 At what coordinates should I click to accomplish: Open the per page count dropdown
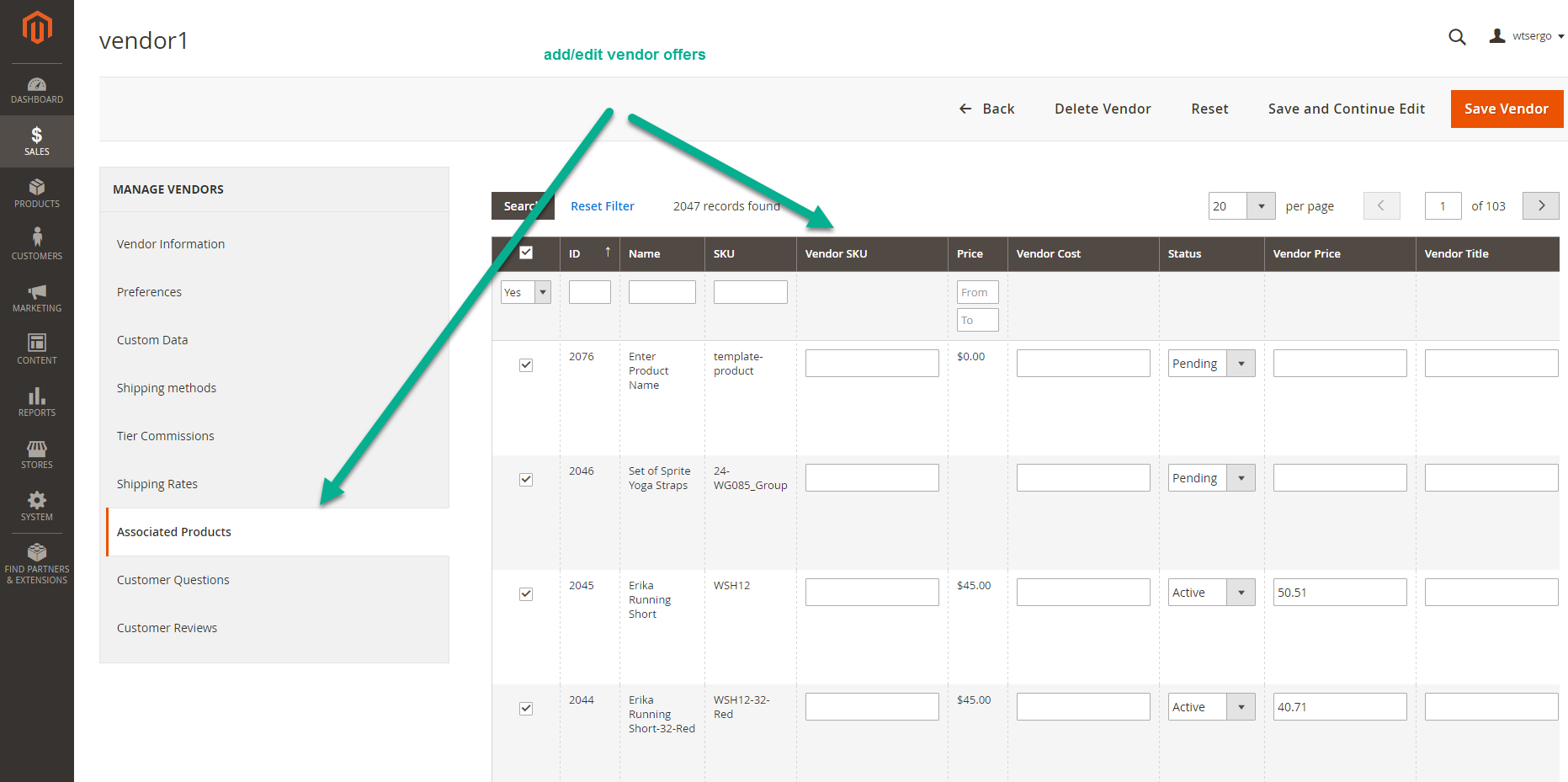pos(1242,206)
